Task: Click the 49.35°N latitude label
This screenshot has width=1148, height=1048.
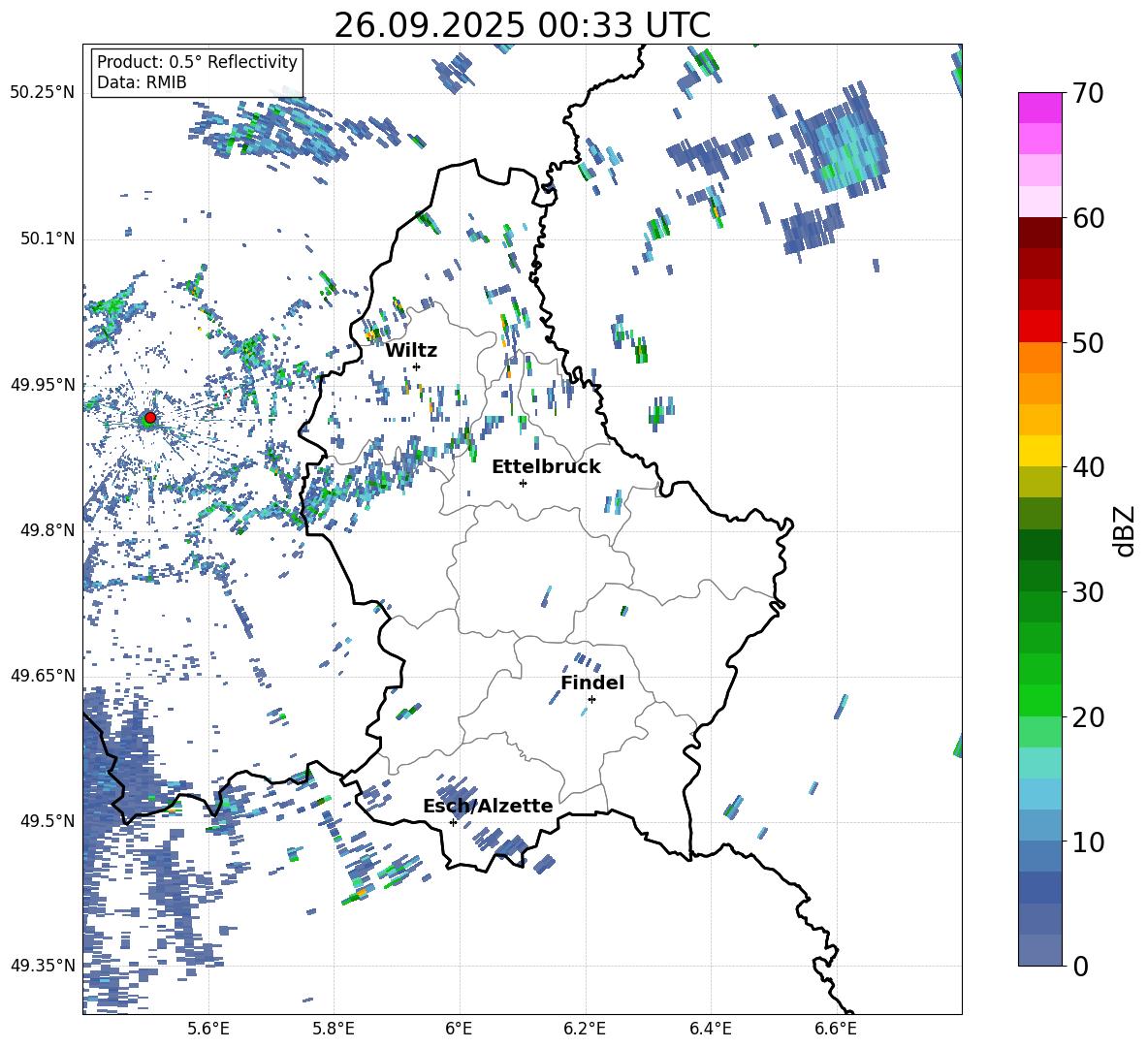Action: point(43,966)
